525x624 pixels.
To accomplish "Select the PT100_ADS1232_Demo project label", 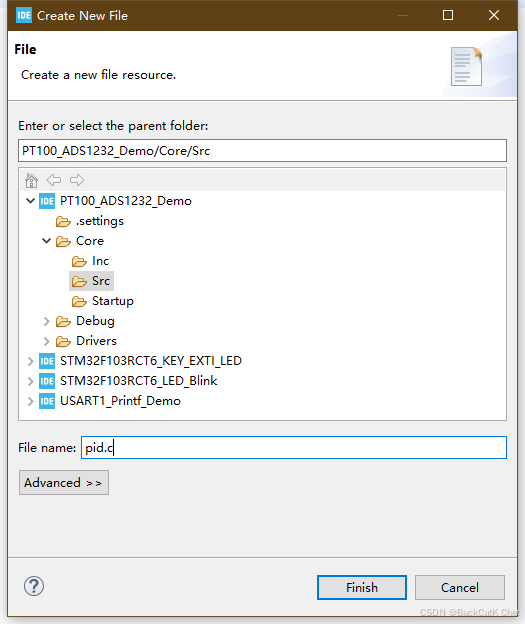I will (126, 201).
